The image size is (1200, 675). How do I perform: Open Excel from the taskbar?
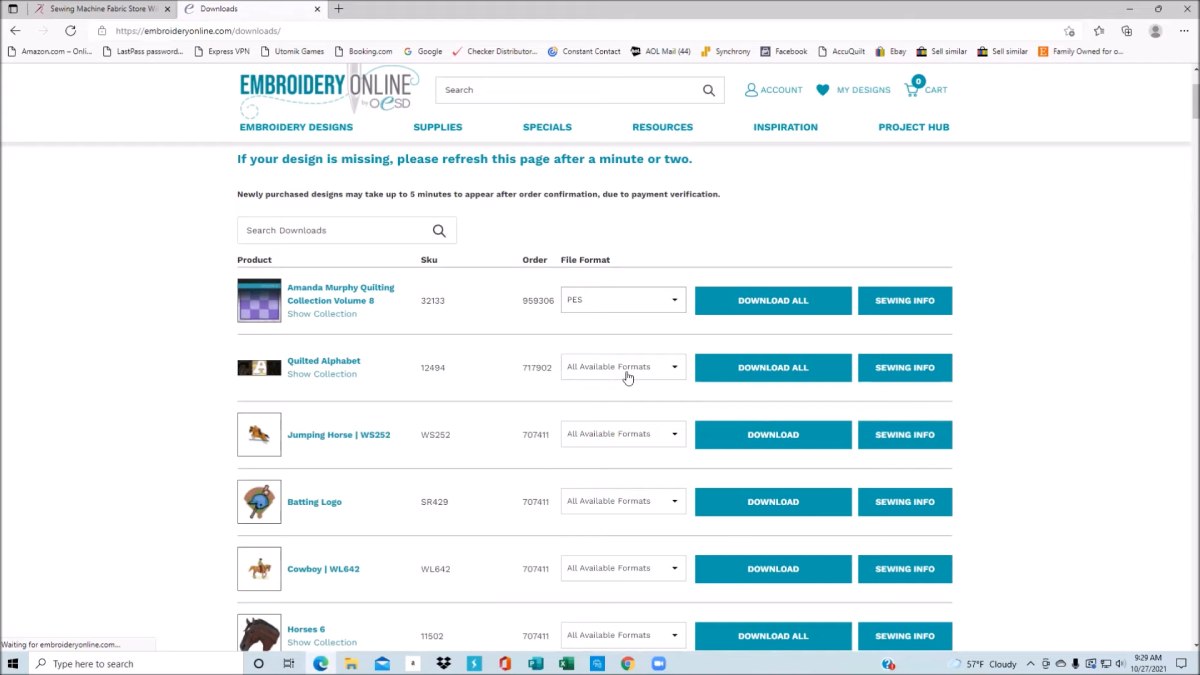pyautogui.click(x=566, y=663)
